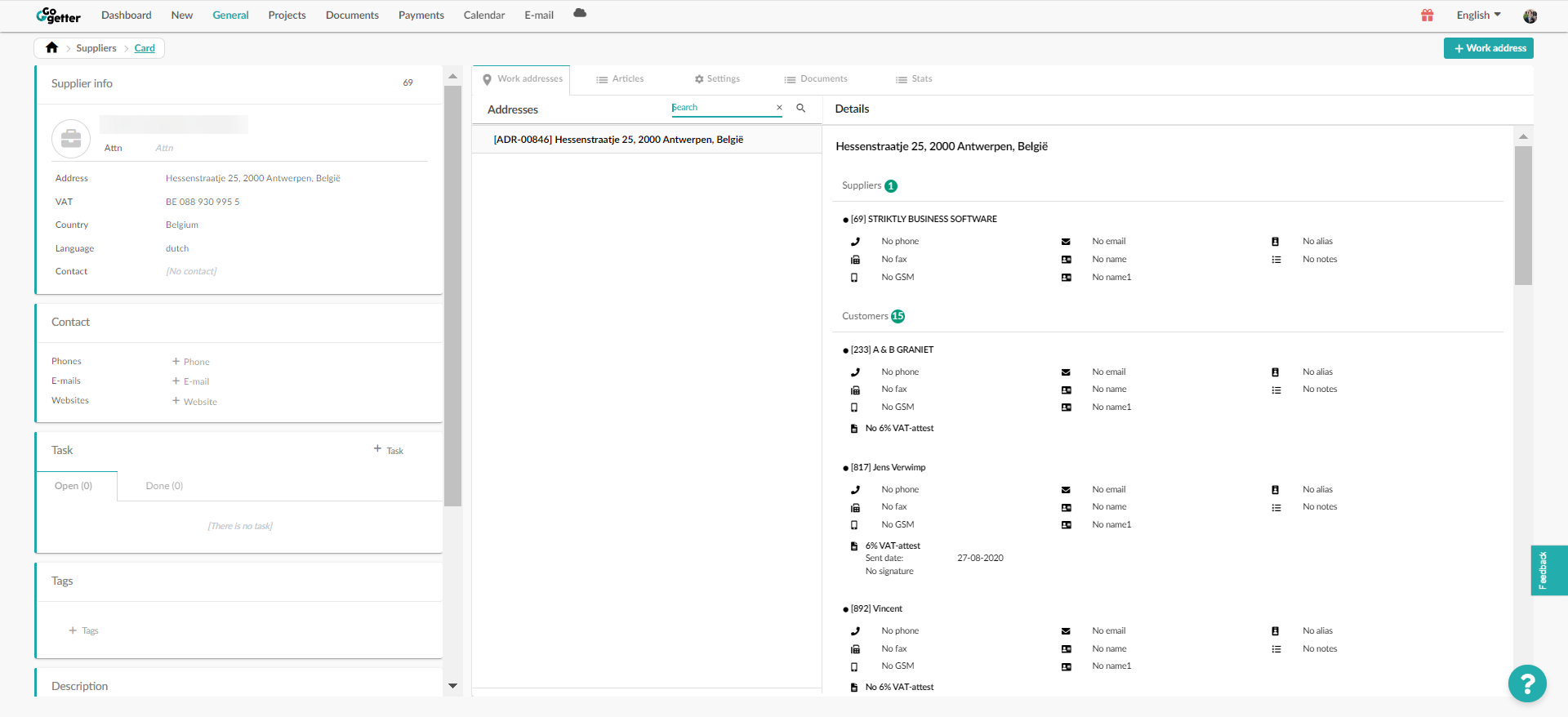This screenshot has height=717, width=1568.
Task: Open the New menu
Action: pyautogui.click(x=182, y=15)
